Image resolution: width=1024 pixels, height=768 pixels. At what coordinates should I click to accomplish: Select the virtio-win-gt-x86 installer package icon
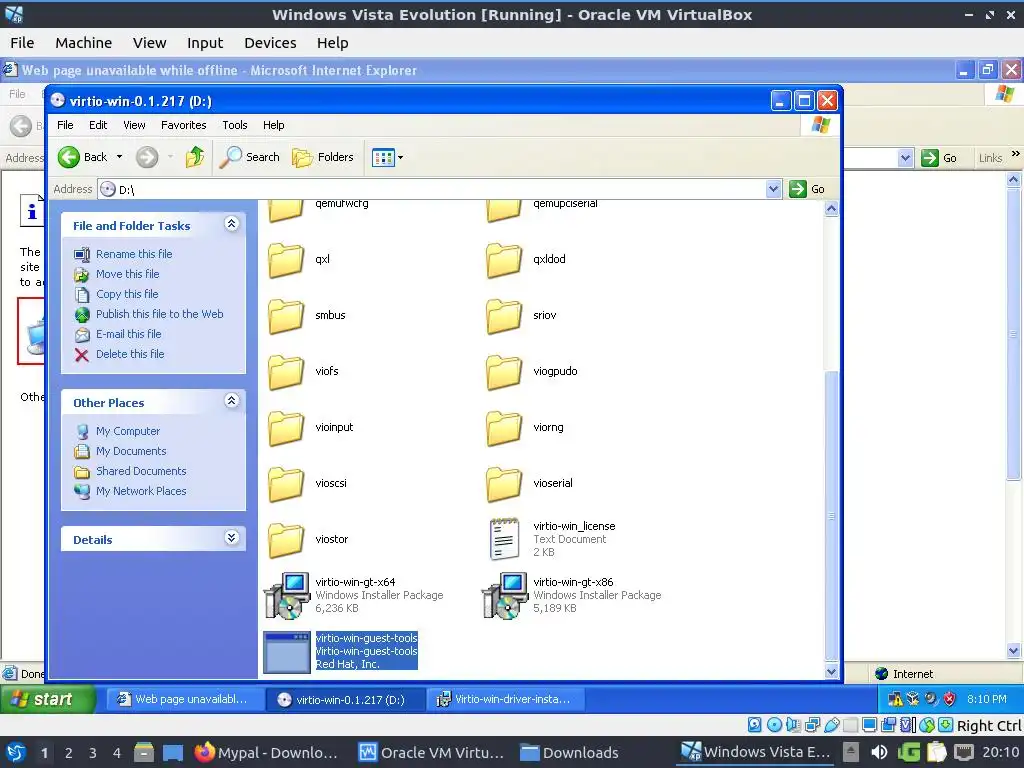click(505, 596)
